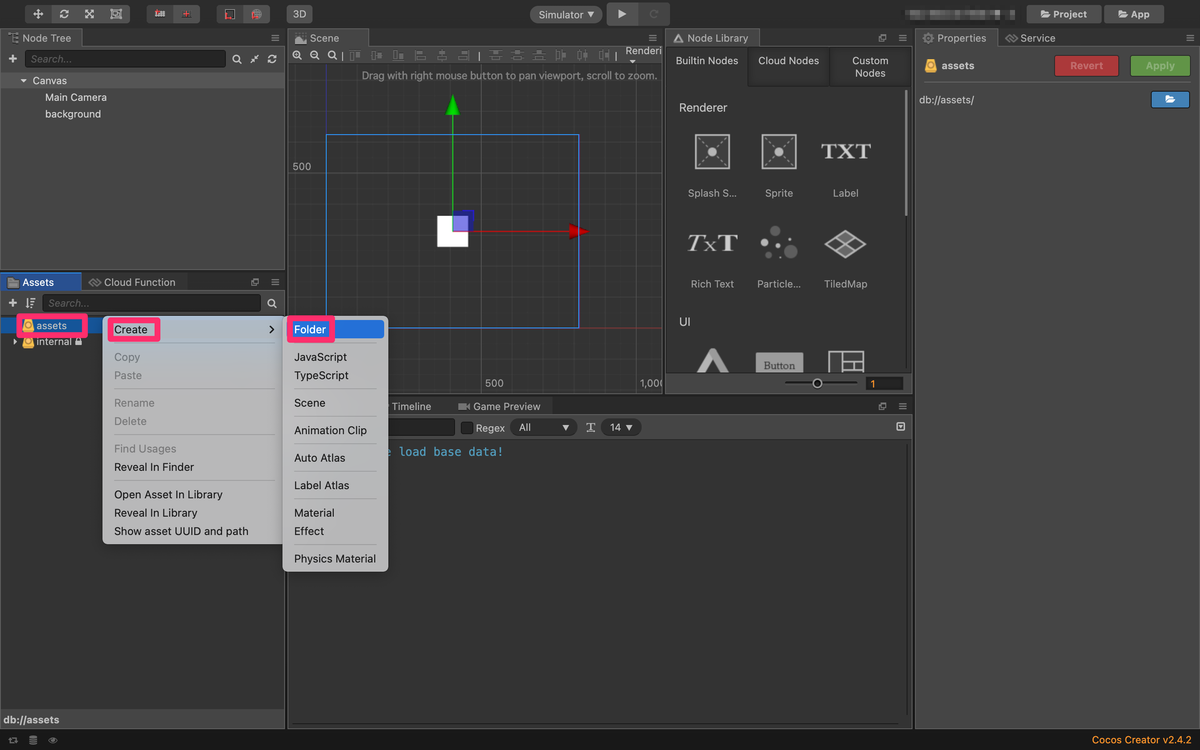Focus the Node Tree search field
This screenshot has height=750, width=1200.
(126, 59)
